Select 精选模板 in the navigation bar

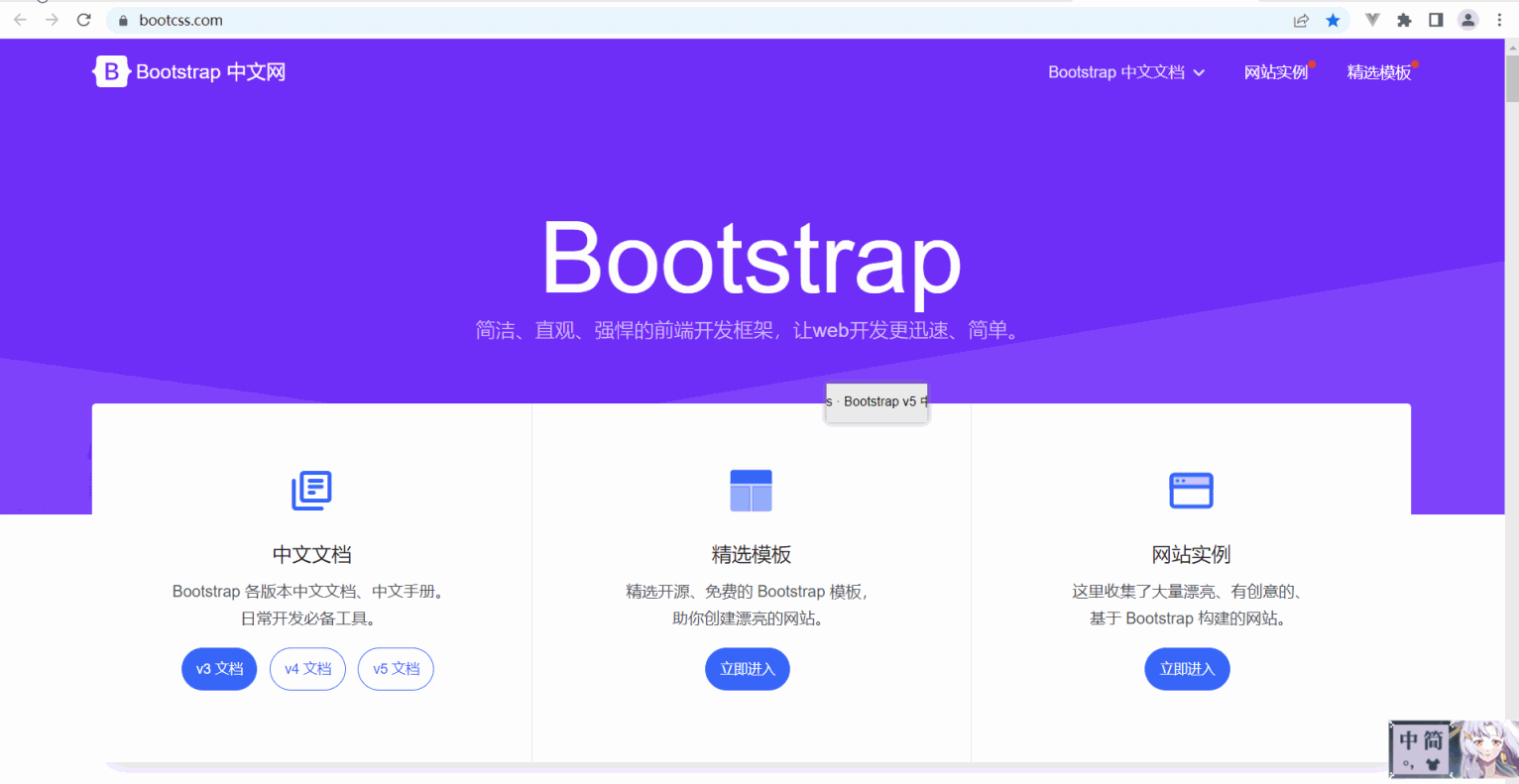(1379, 71)
